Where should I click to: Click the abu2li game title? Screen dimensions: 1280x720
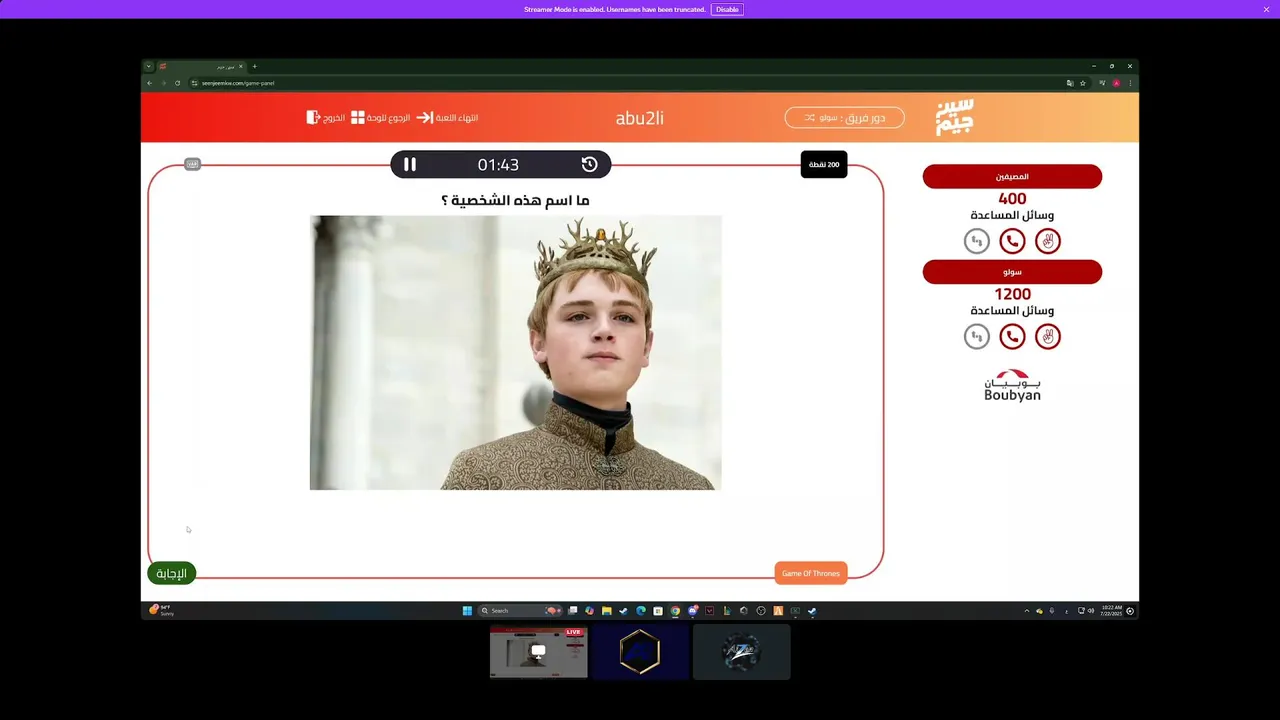pyautogui.click(x=639, y=118)
